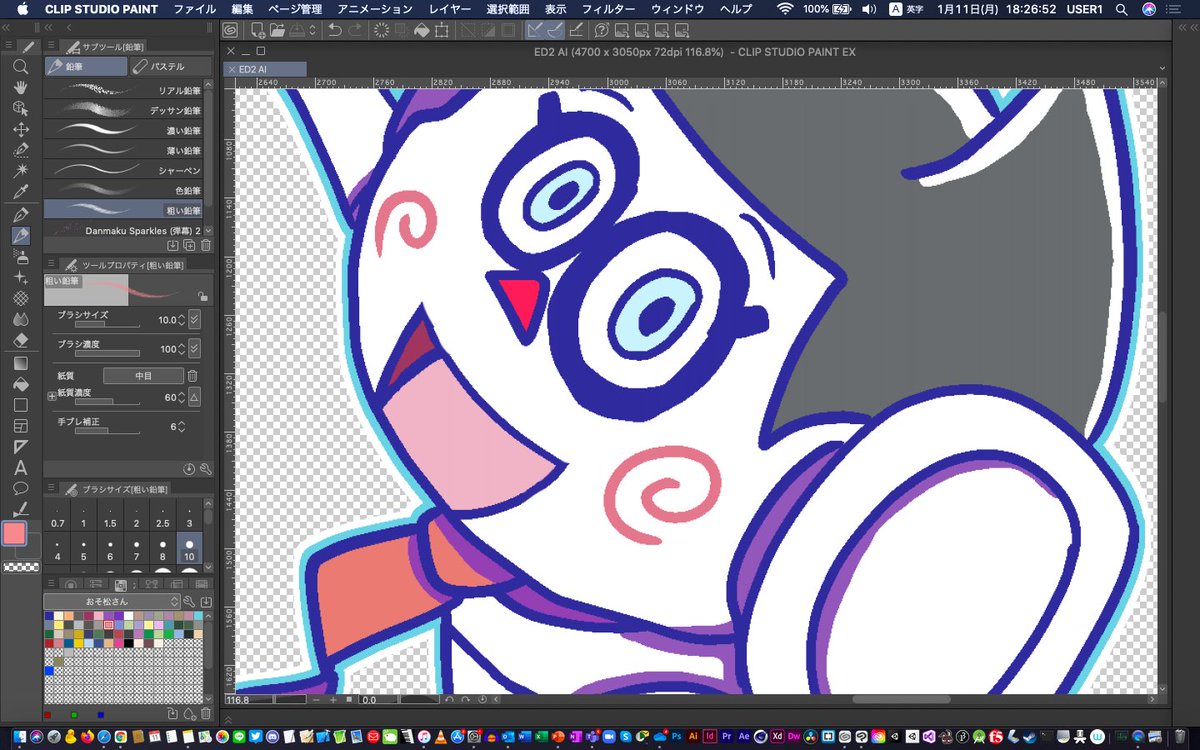Select the Ruler tool
The width and height of the screenshot is (1200, 750).
(x=20, y=447)
